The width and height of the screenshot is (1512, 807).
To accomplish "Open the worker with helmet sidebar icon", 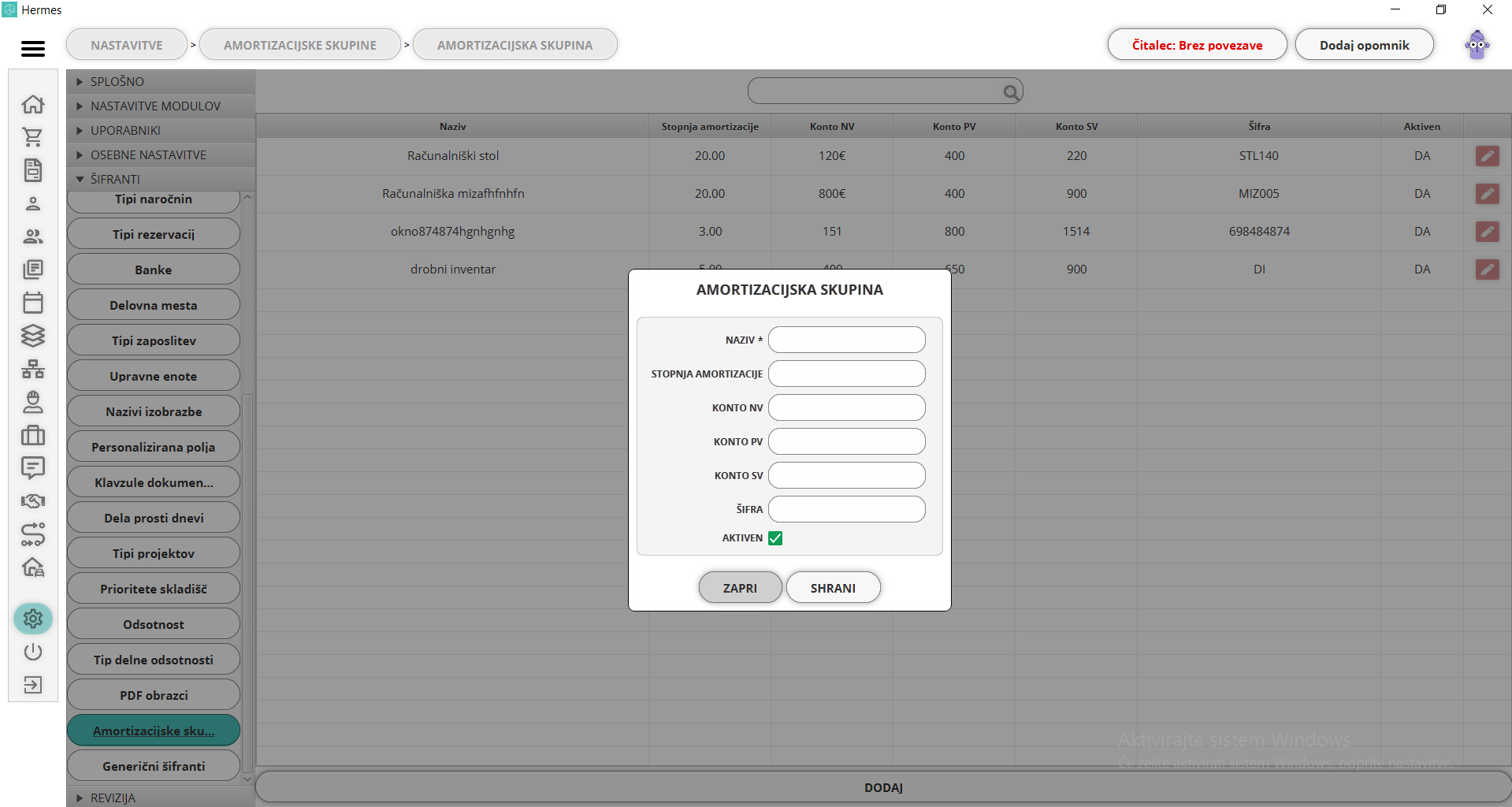I will (x=33, y=402).
